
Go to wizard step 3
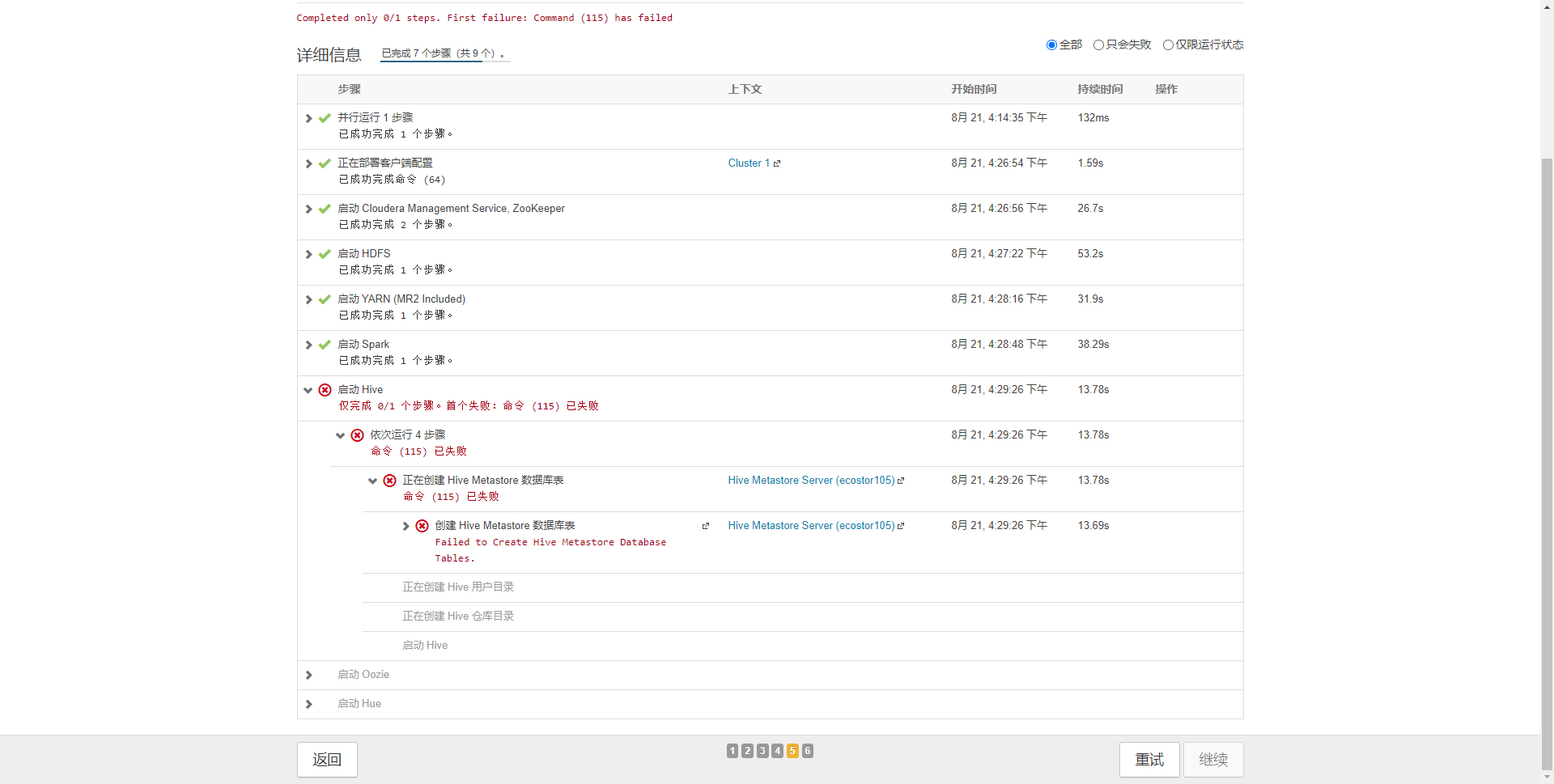(762, 751)
